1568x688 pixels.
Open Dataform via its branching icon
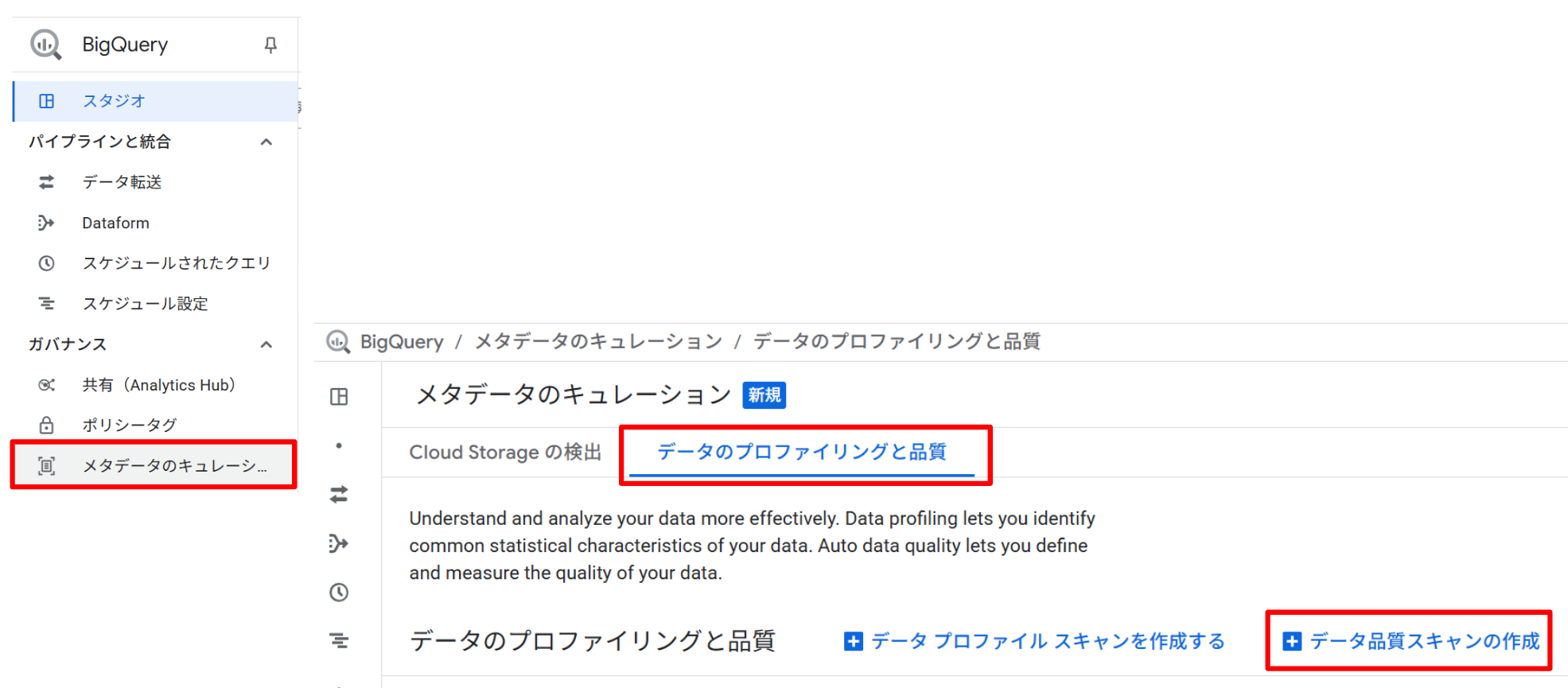[x=46, y=223]
